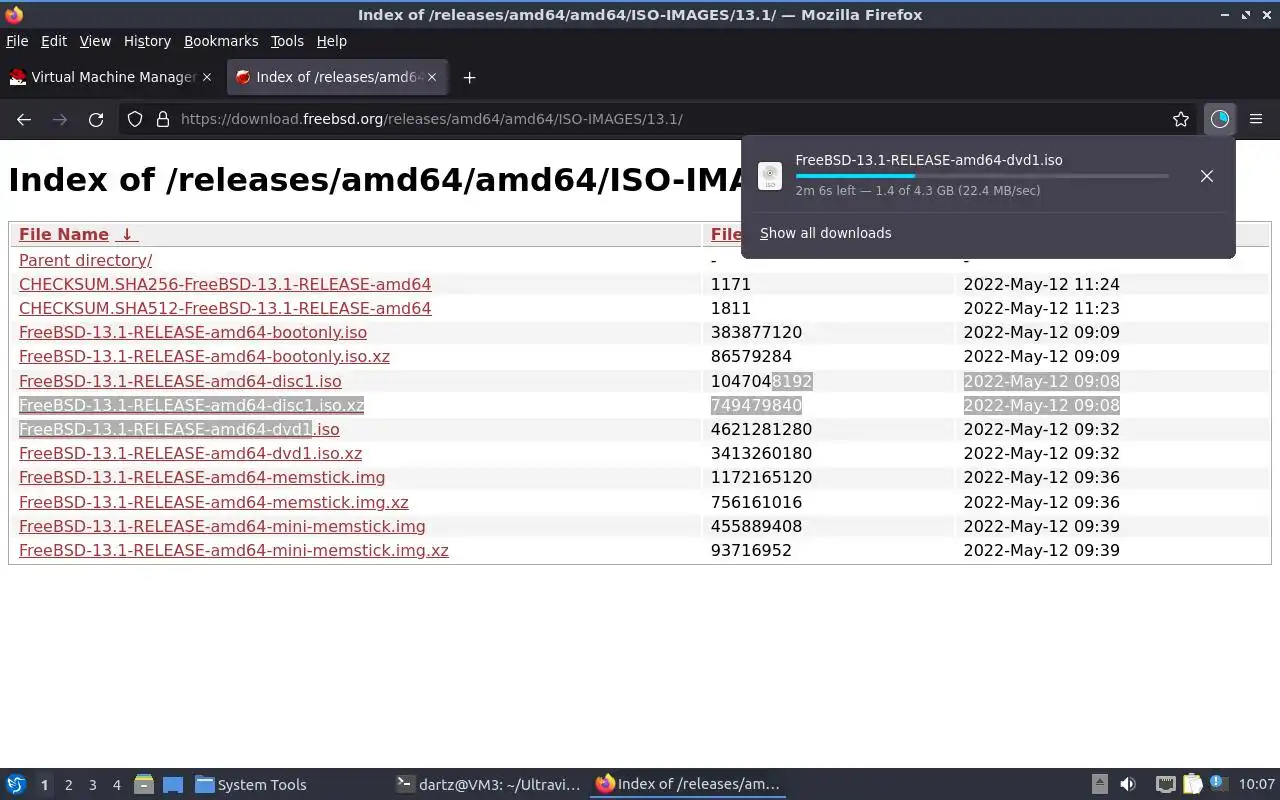Download the memstick.img file

(x=202, y=477)
